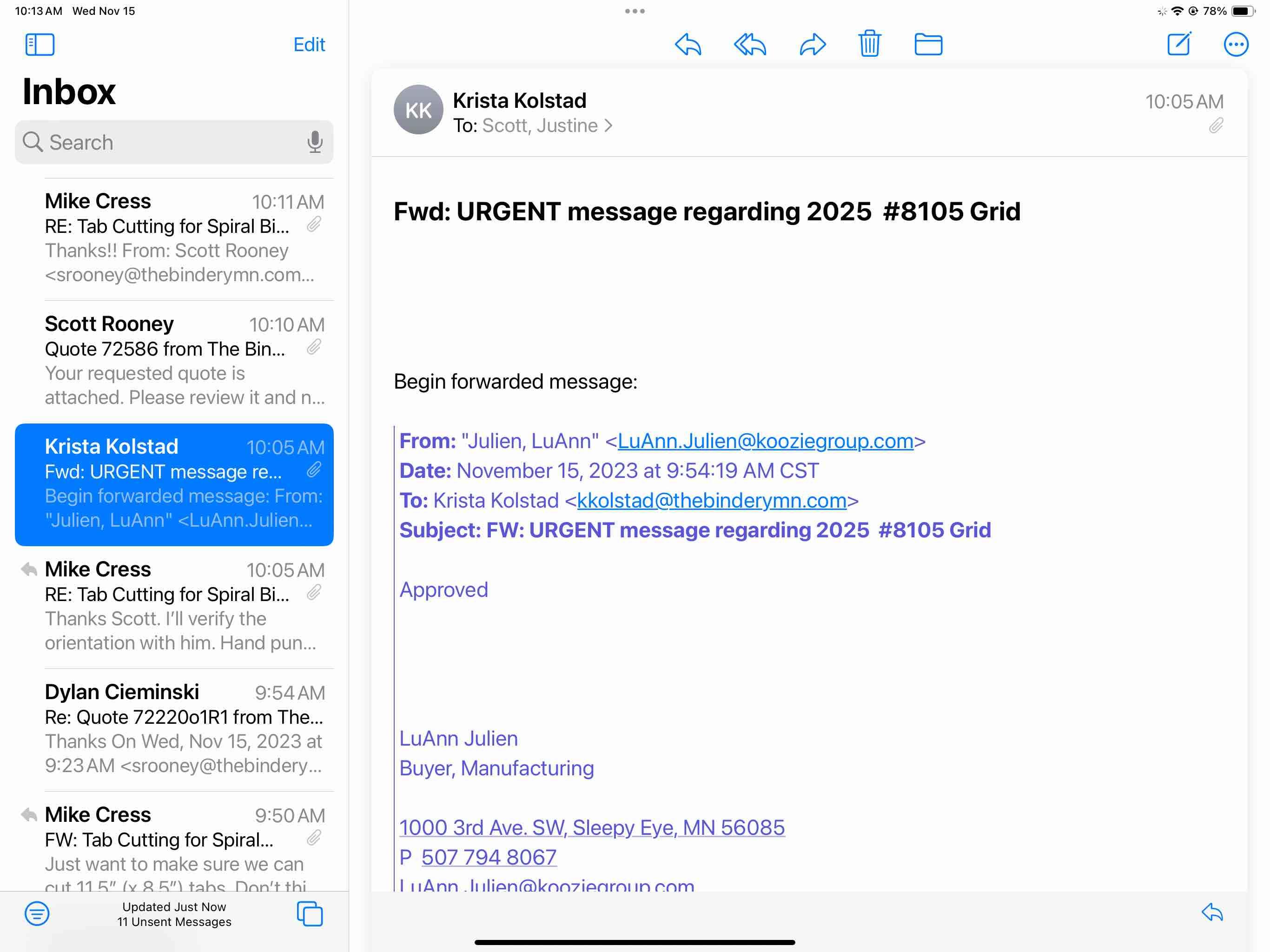Open the More actions ellipsis menu

point(1236,44)
